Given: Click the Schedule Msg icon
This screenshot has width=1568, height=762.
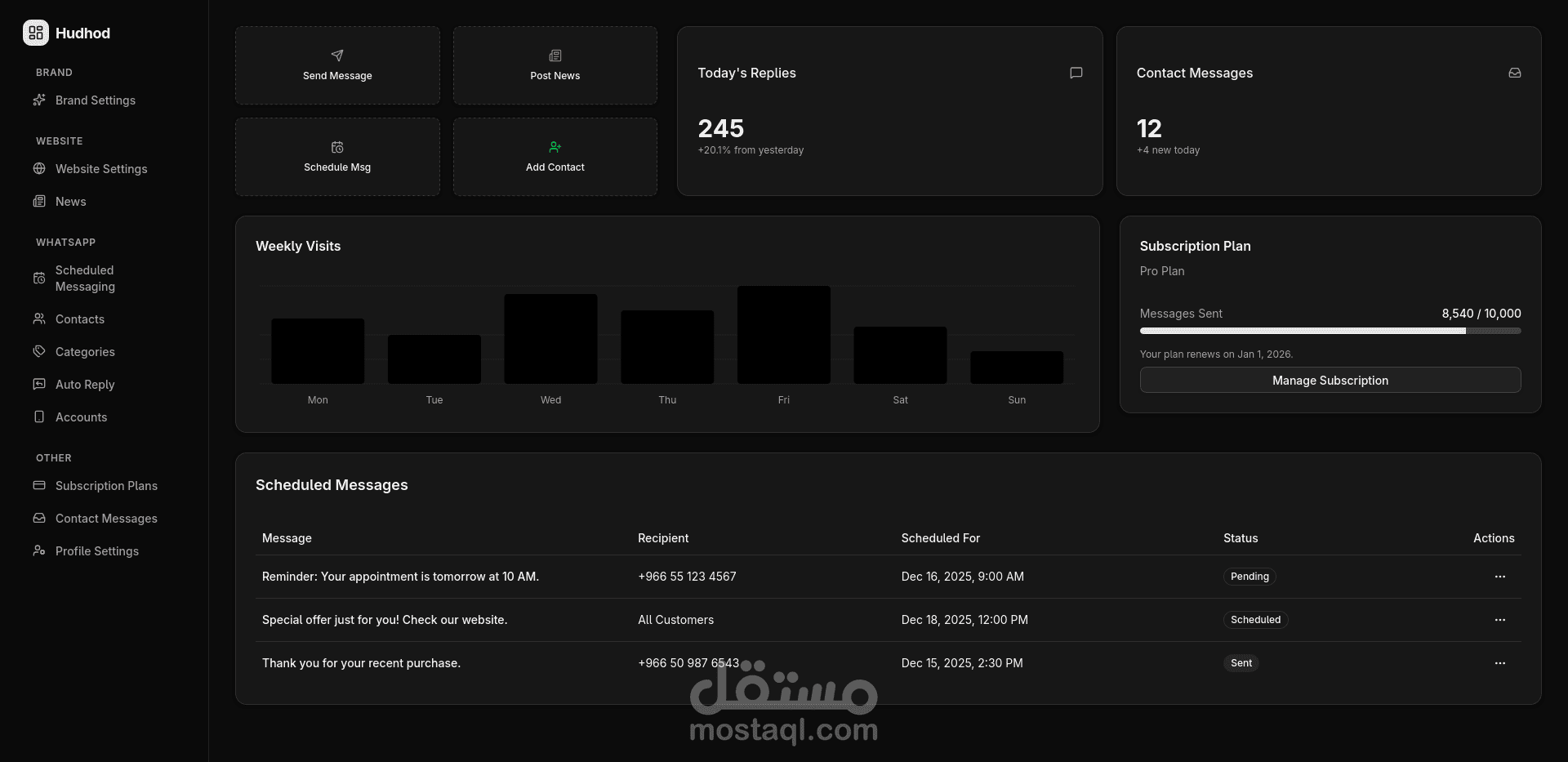Looking at the screenshot, I should coord(337,147).
